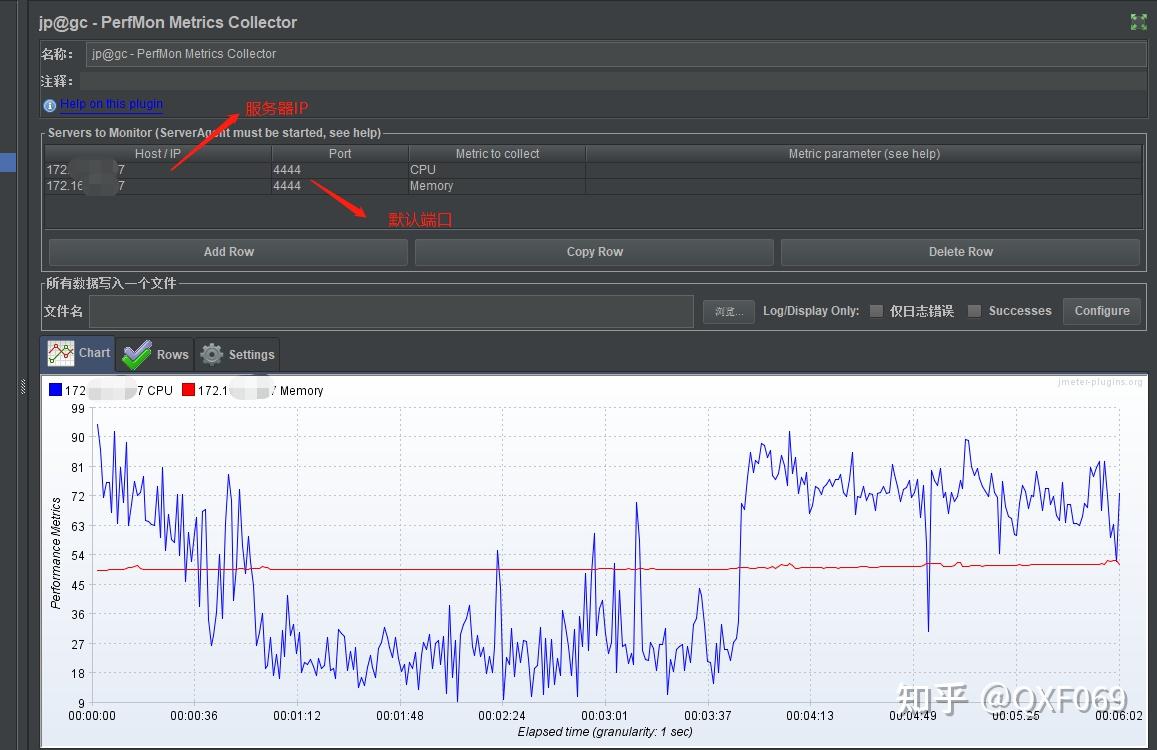The width and height of the screenshot is (1157, 750).
Task: Click the 浏览 browse button
Action: [x=728, y=312]
